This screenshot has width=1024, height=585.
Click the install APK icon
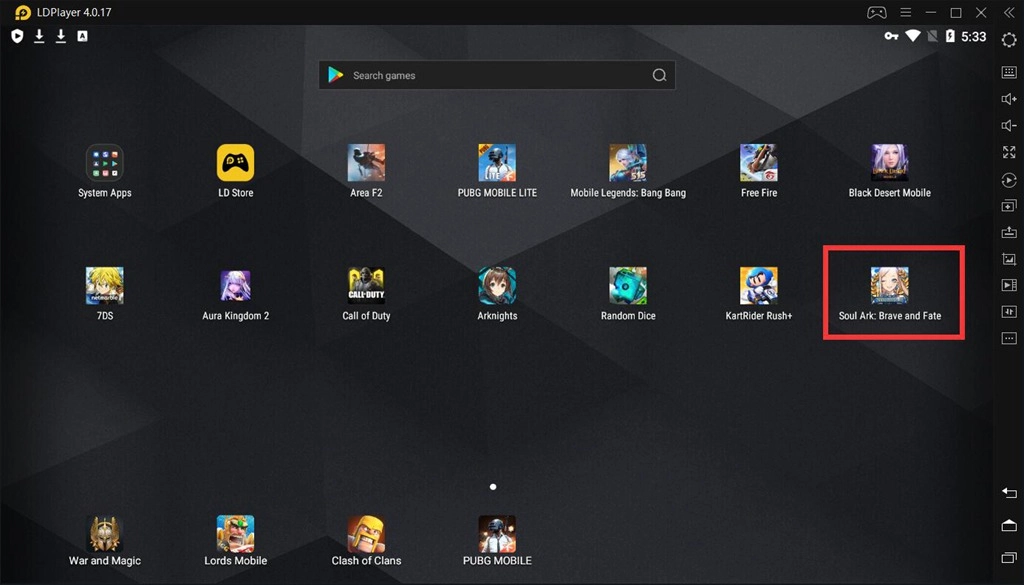1009,232
